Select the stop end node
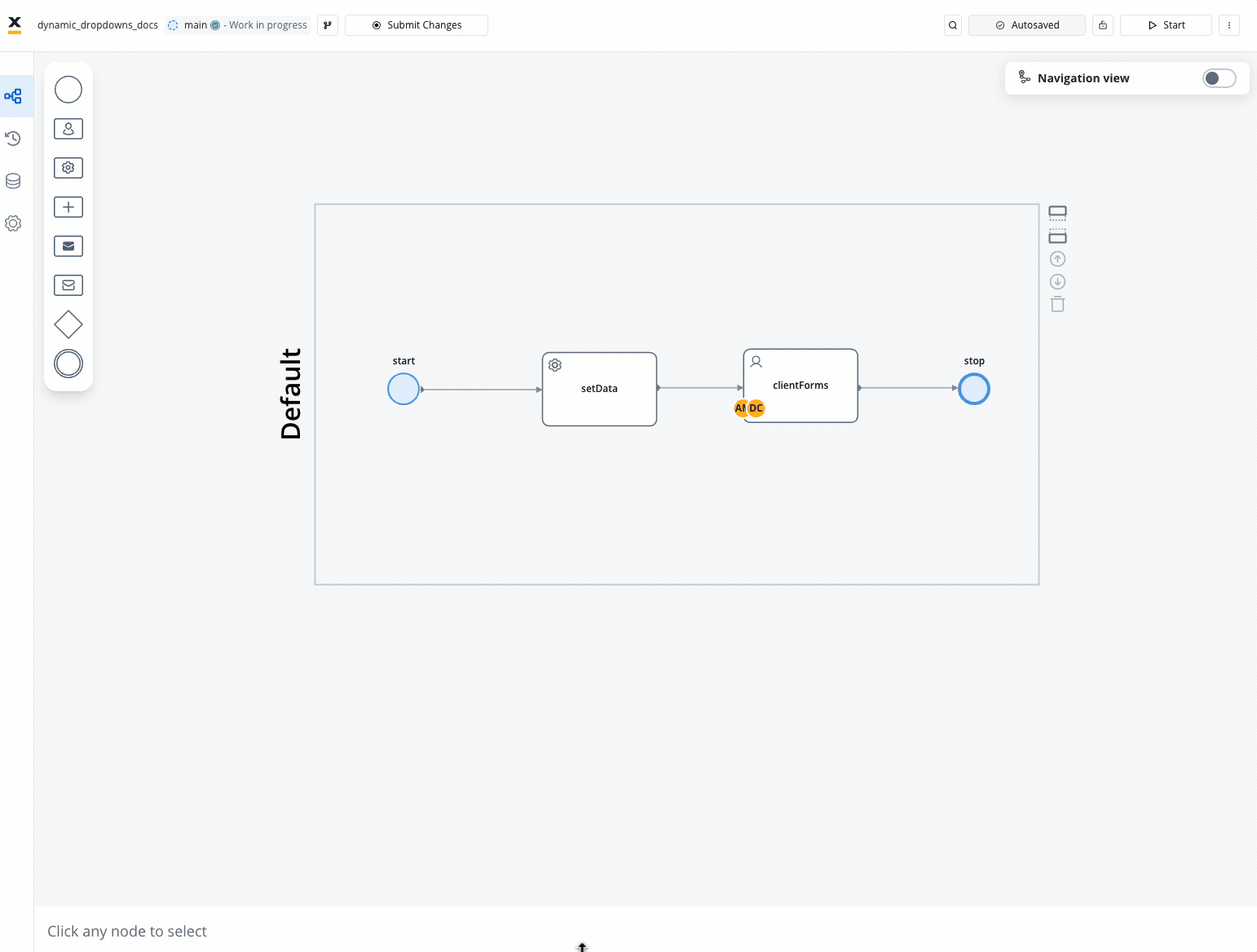Viewport: 1257px width, 952px height. click(x=974, y=389)
